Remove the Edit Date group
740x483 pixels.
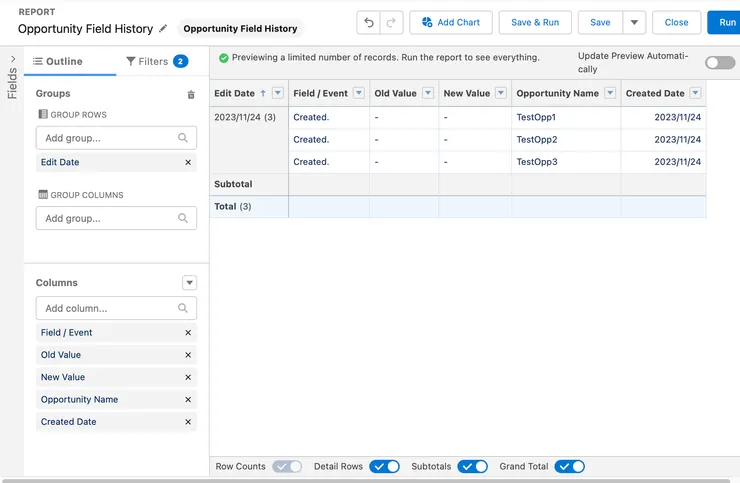(x=188, y=162)
